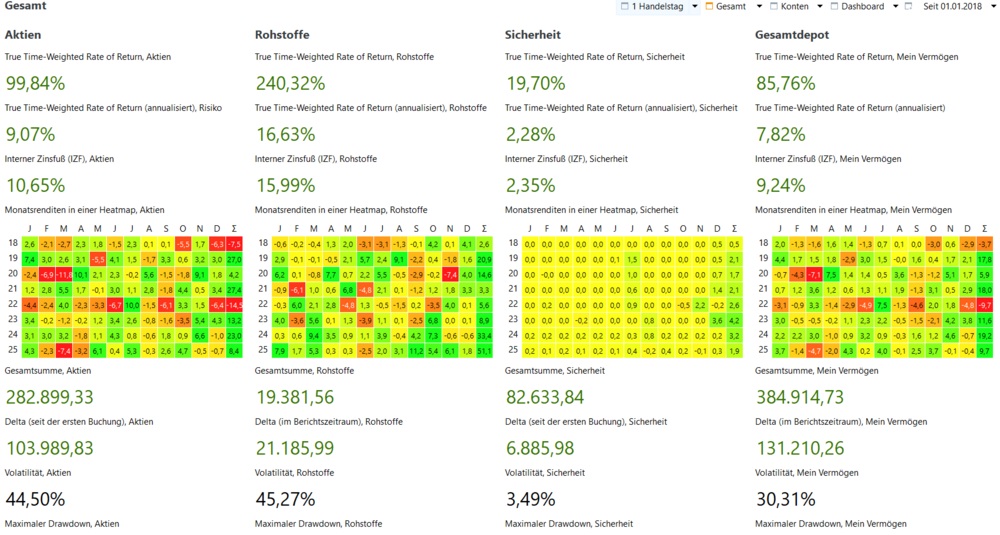Click the Dashboard view icon

click(834, 6)
